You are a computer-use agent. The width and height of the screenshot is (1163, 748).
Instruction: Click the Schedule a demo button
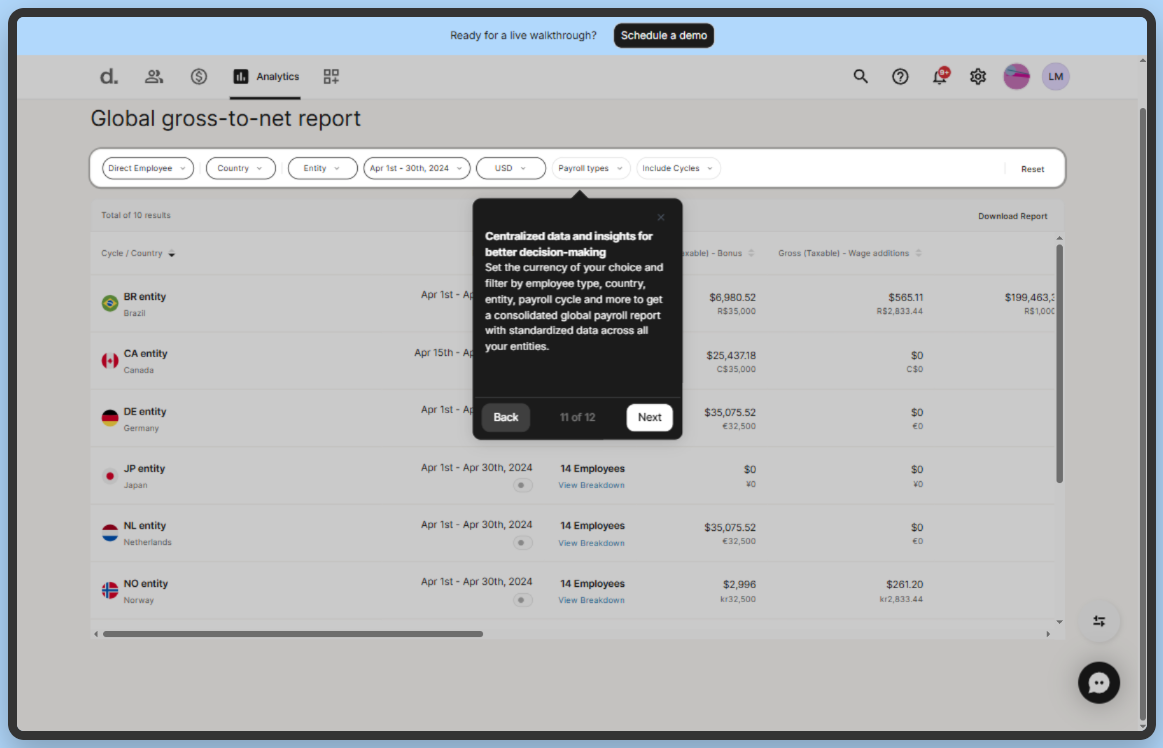tap(663, 35)
